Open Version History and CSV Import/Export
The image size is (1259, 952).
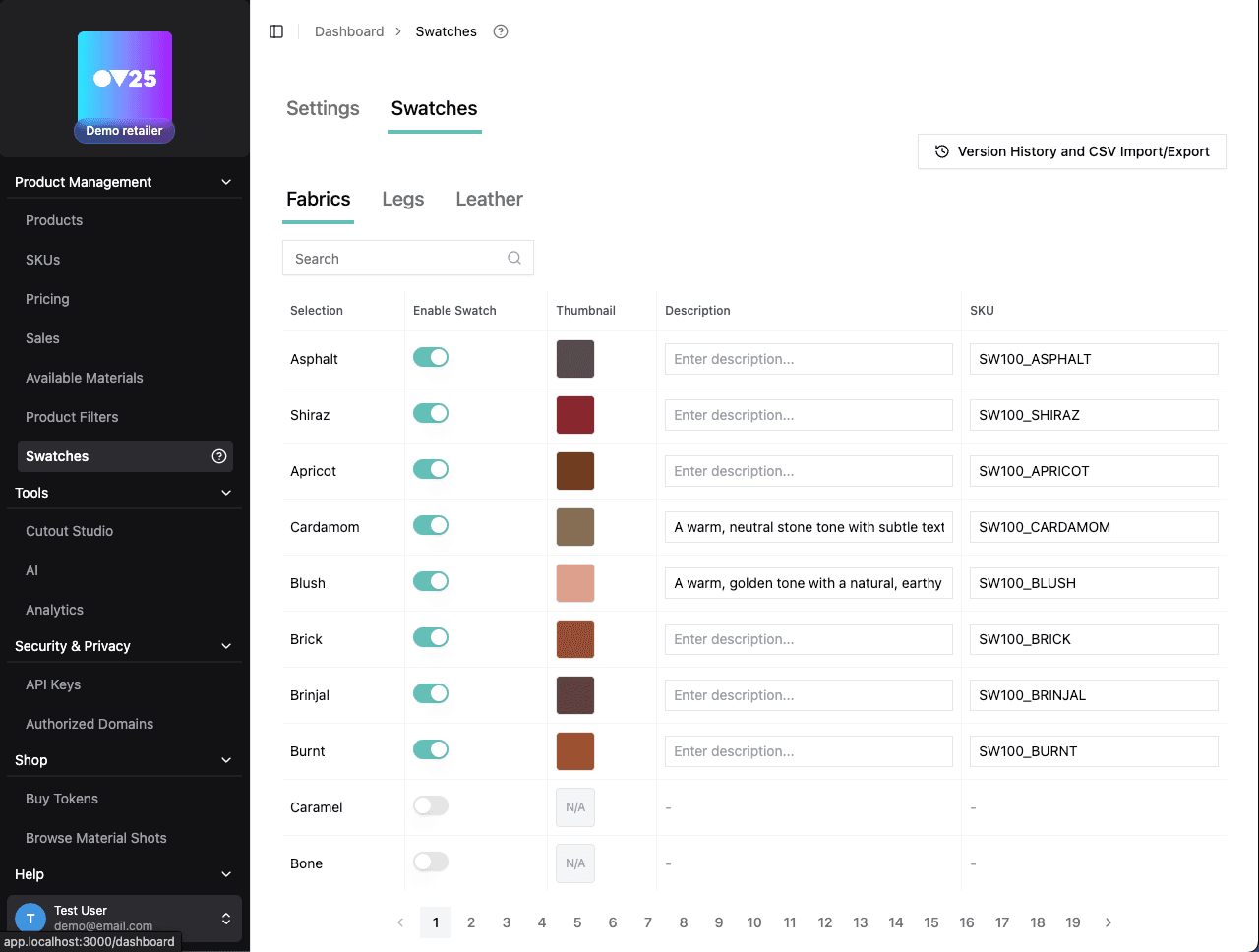click(x=1072, y=151)
